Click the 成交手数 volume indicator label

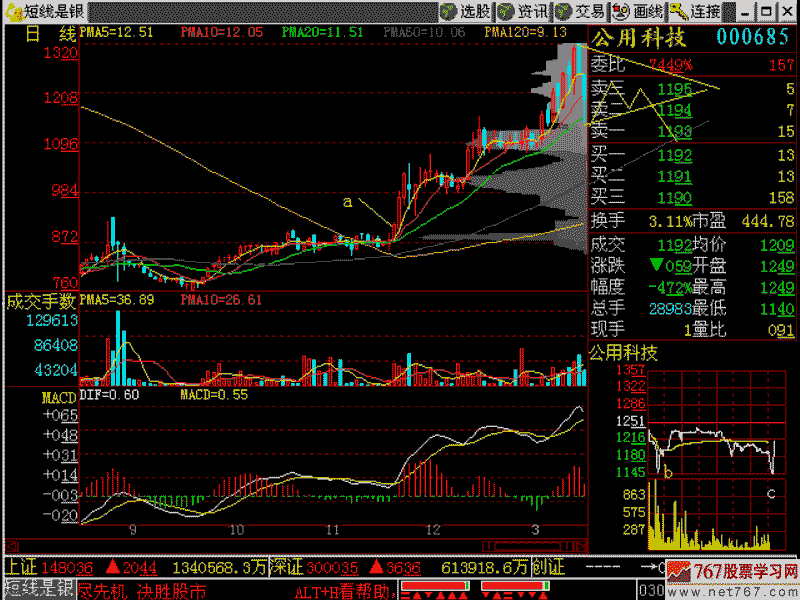[x=40, y=300]
